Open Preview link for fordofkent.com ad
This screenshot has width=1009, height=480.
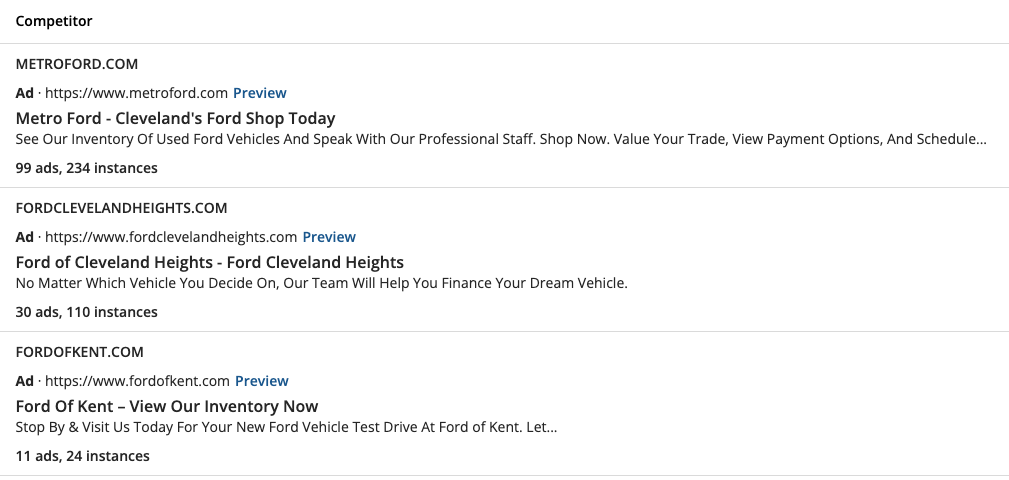(261, 381)
